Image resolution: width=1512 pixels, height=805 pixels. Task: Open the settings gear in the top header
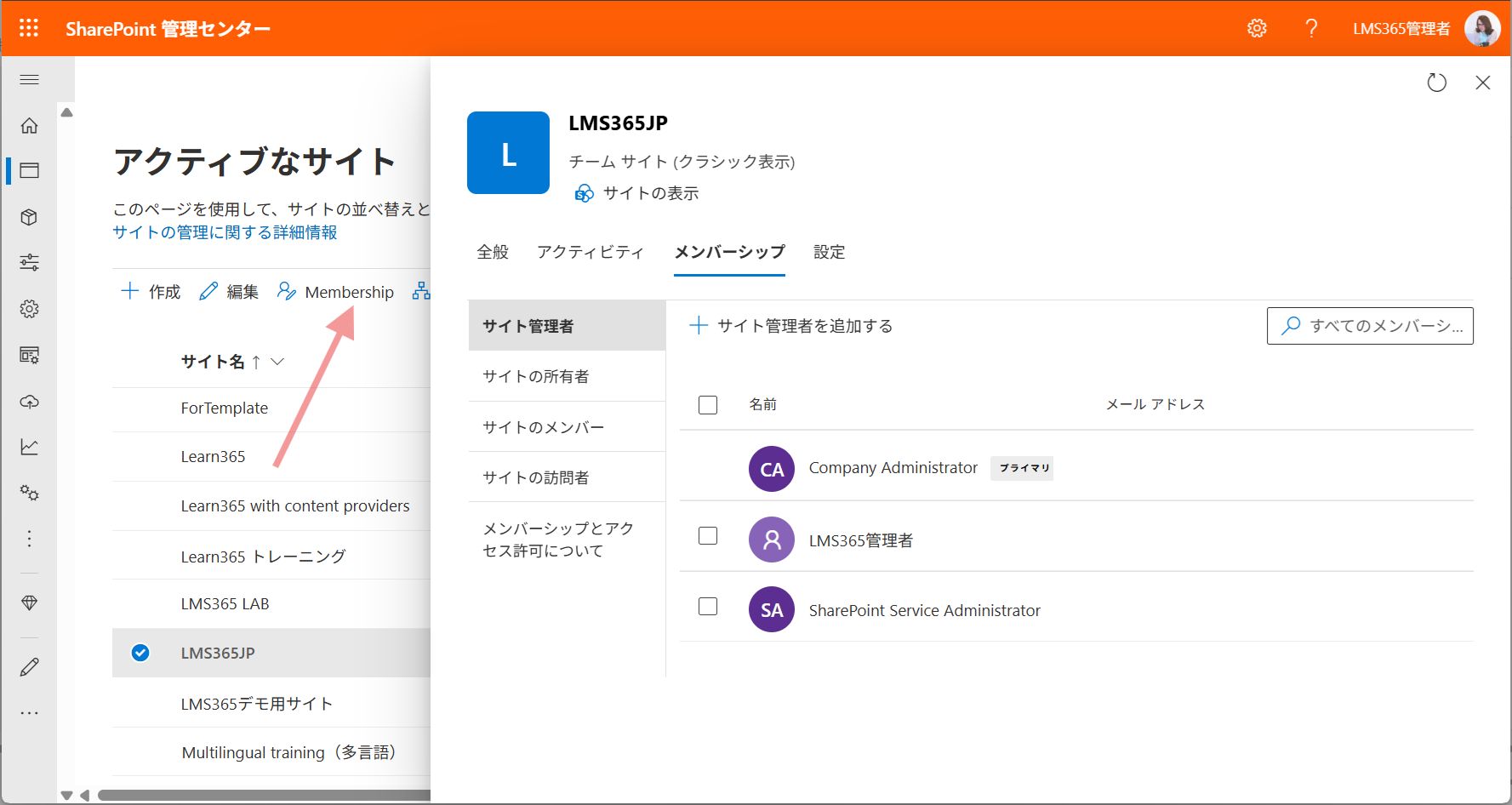click(x=1257, y=29)
